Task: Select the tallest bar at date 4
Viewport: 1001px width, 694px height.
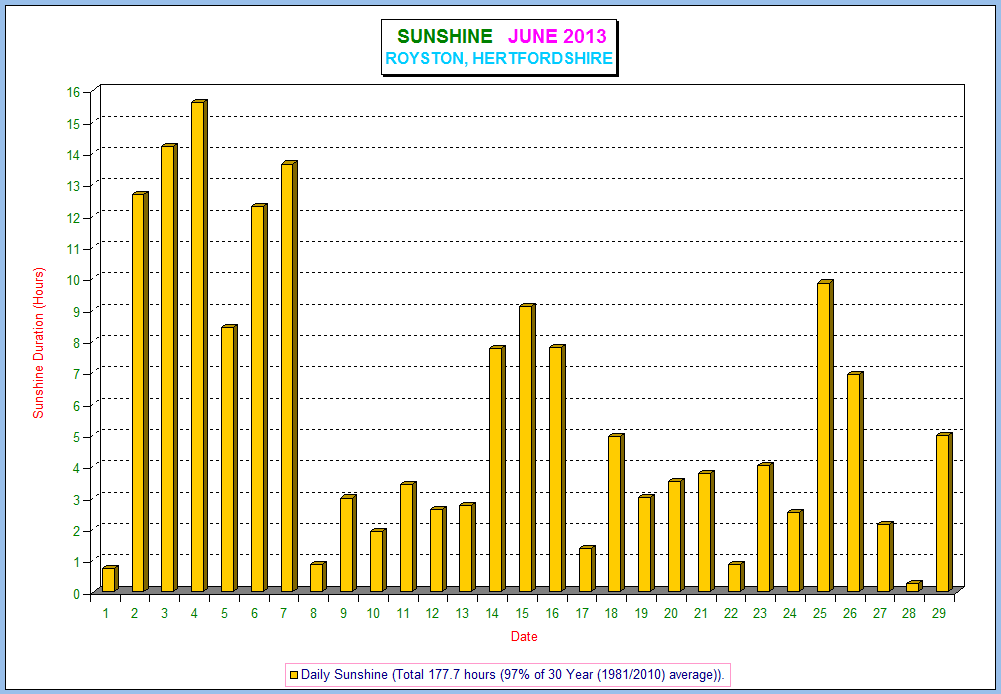Action: tap(200, 345)
